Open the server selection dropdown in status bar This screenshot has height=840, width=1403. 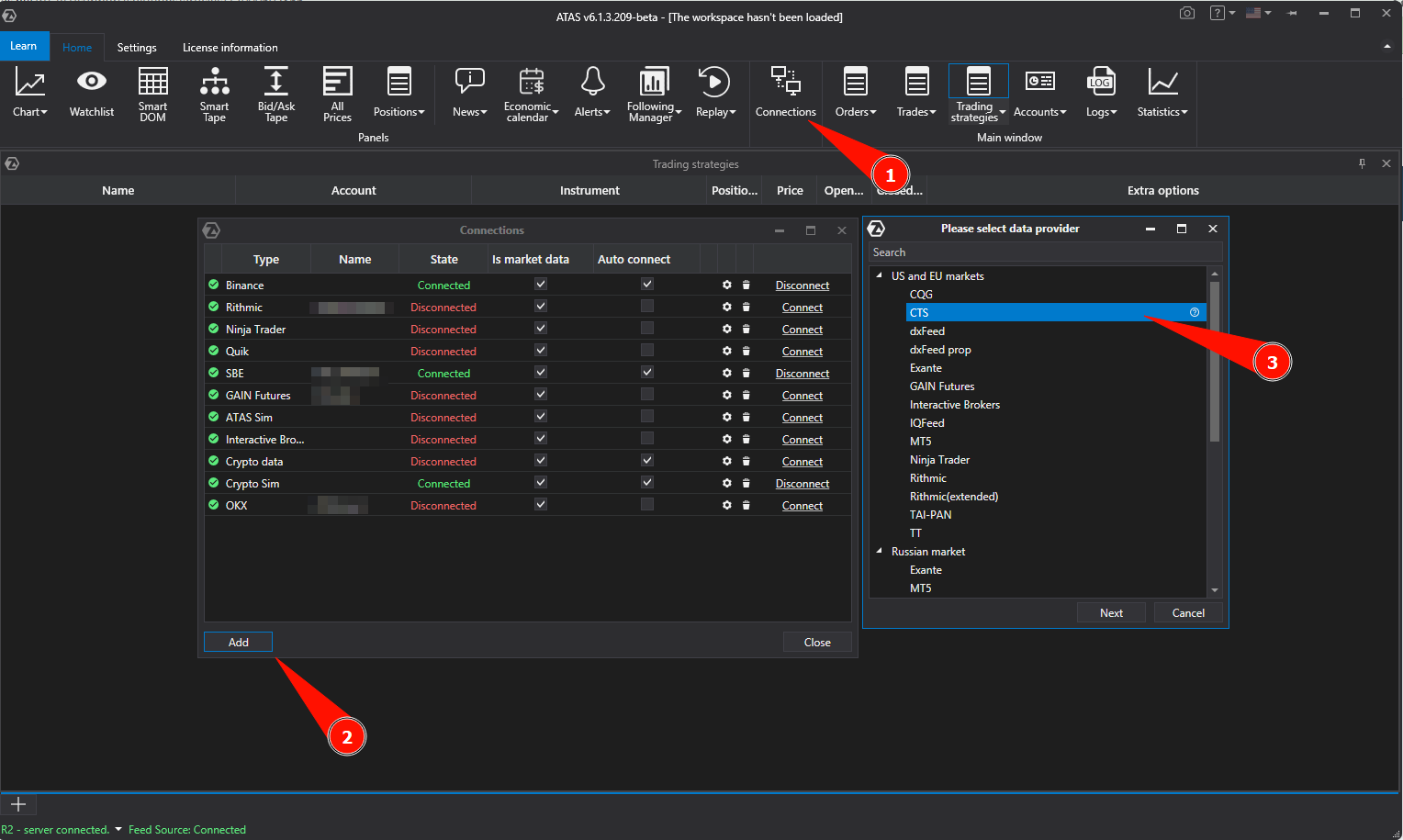[x=118, y=829]
